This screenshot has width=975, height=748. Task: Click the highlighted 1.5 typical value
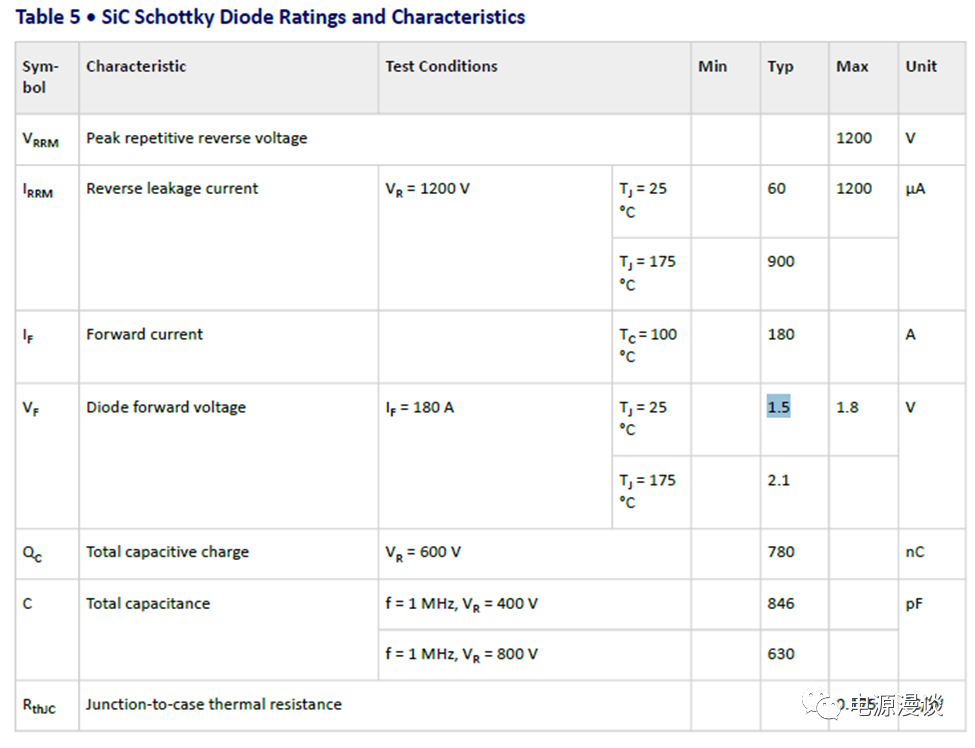778,407
